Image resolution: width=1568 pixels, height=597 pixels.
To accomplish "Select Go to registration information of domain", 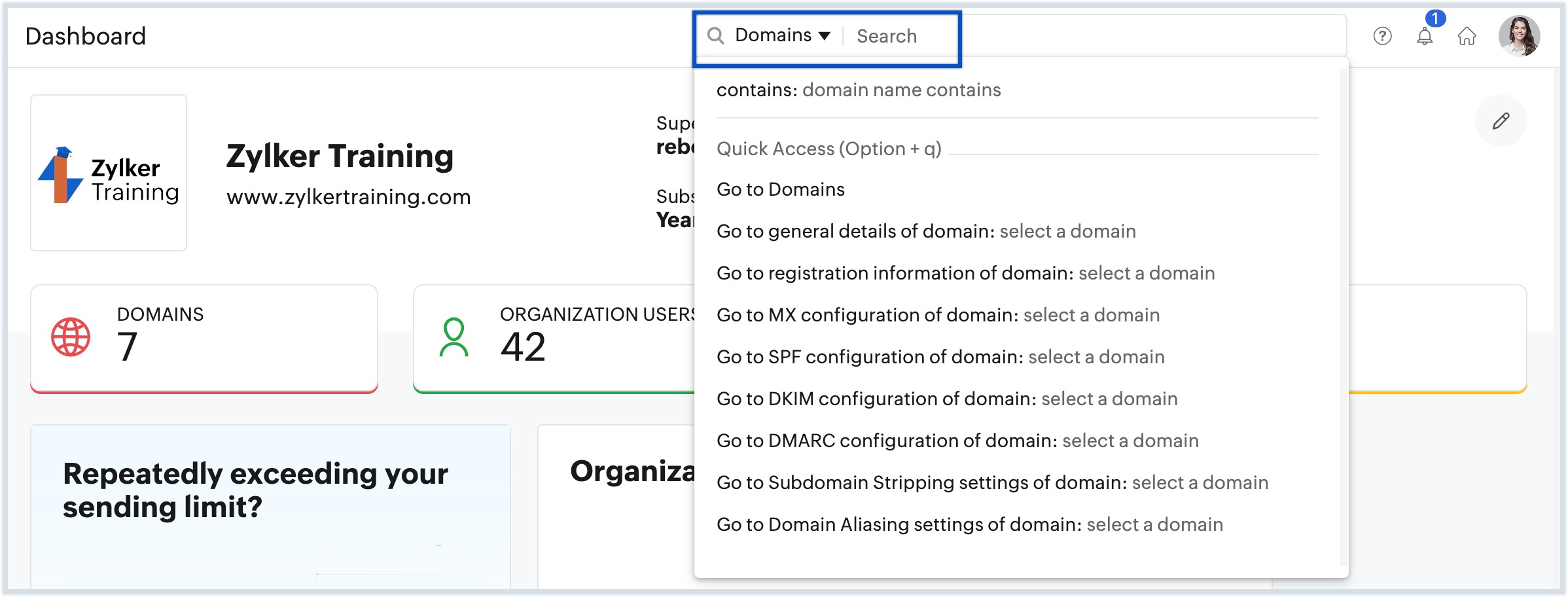I will [965, 273].
